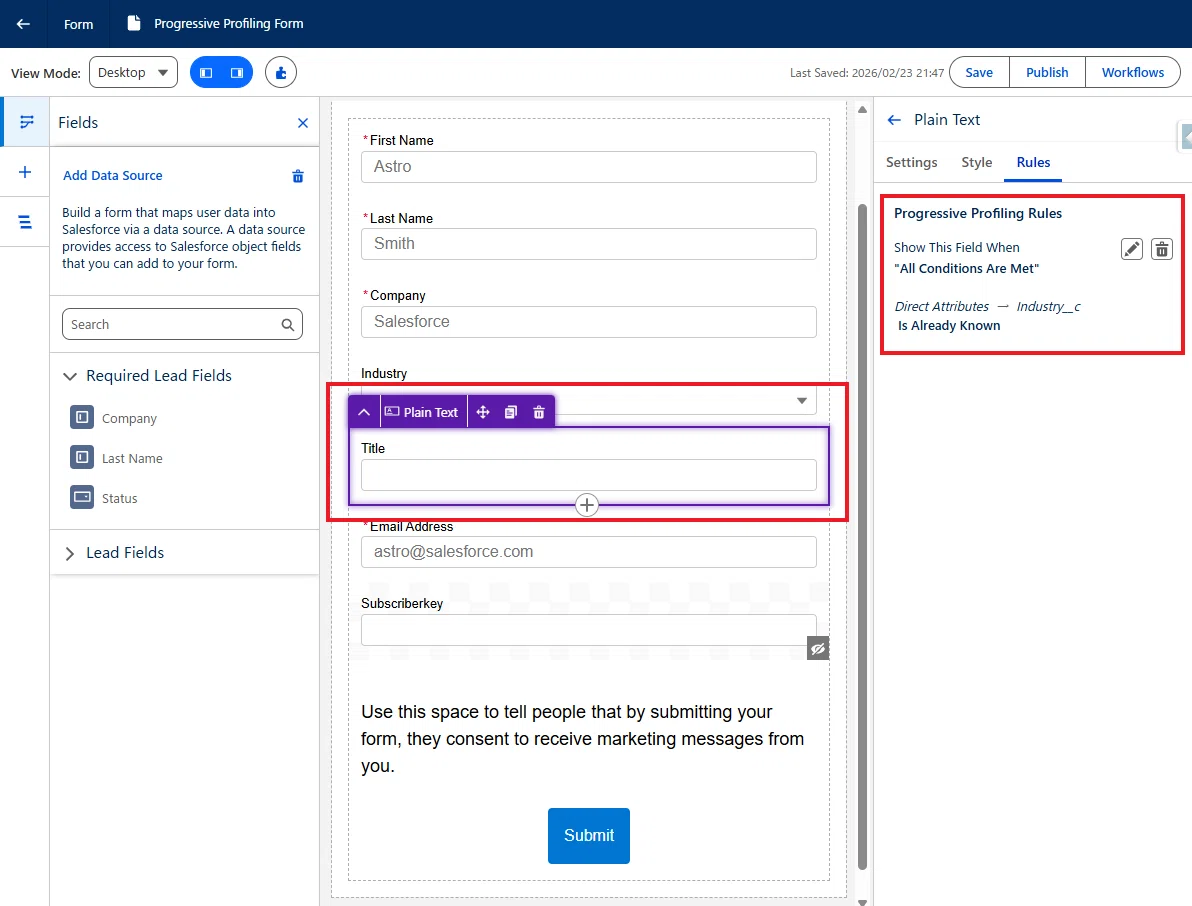Click Plain Text component label
Viewport: 1192px width, 906px height.
[422, 412]
